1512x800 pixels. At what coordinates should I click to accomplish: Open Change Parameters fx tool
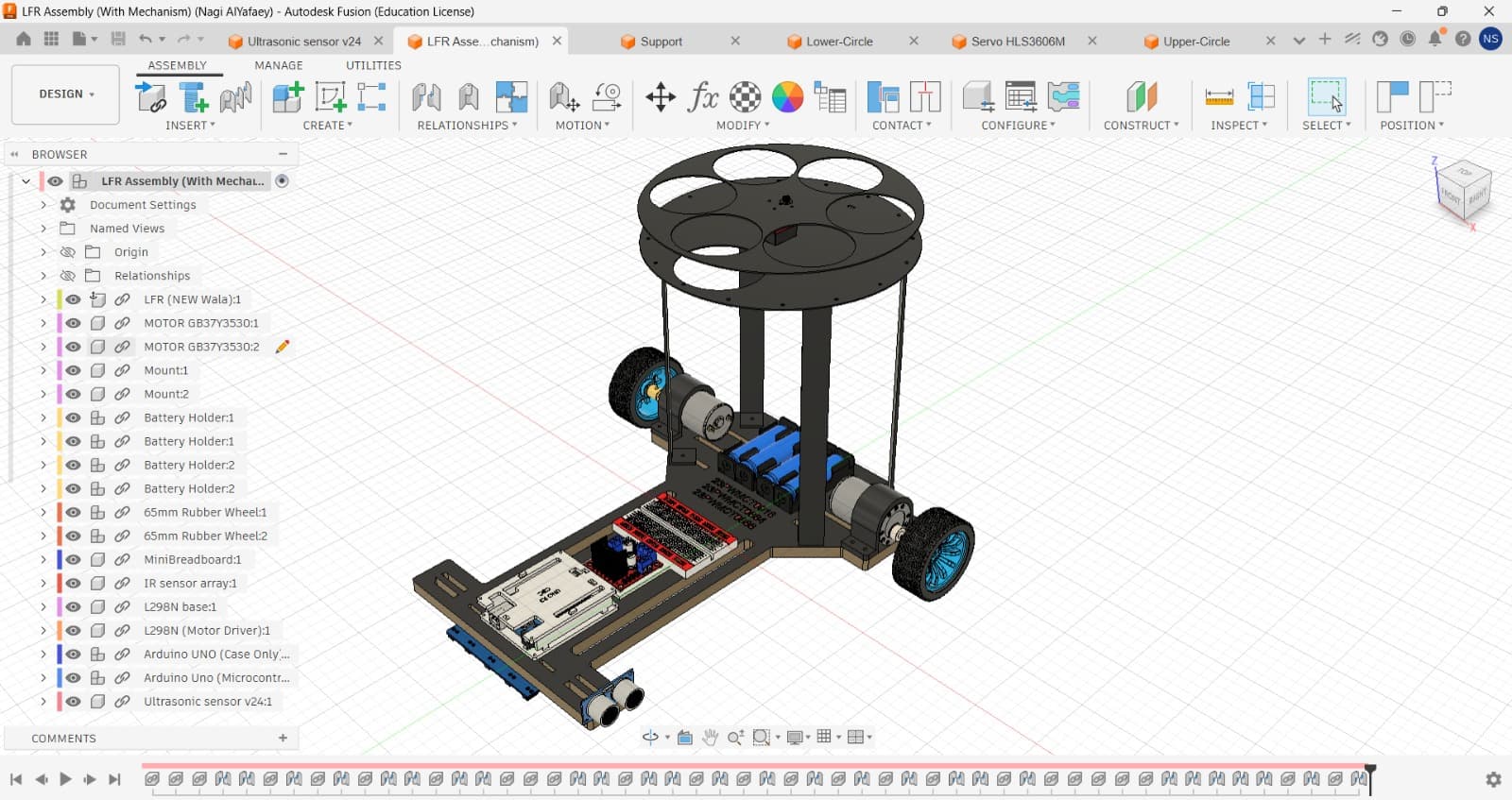[x=703, y=96]
